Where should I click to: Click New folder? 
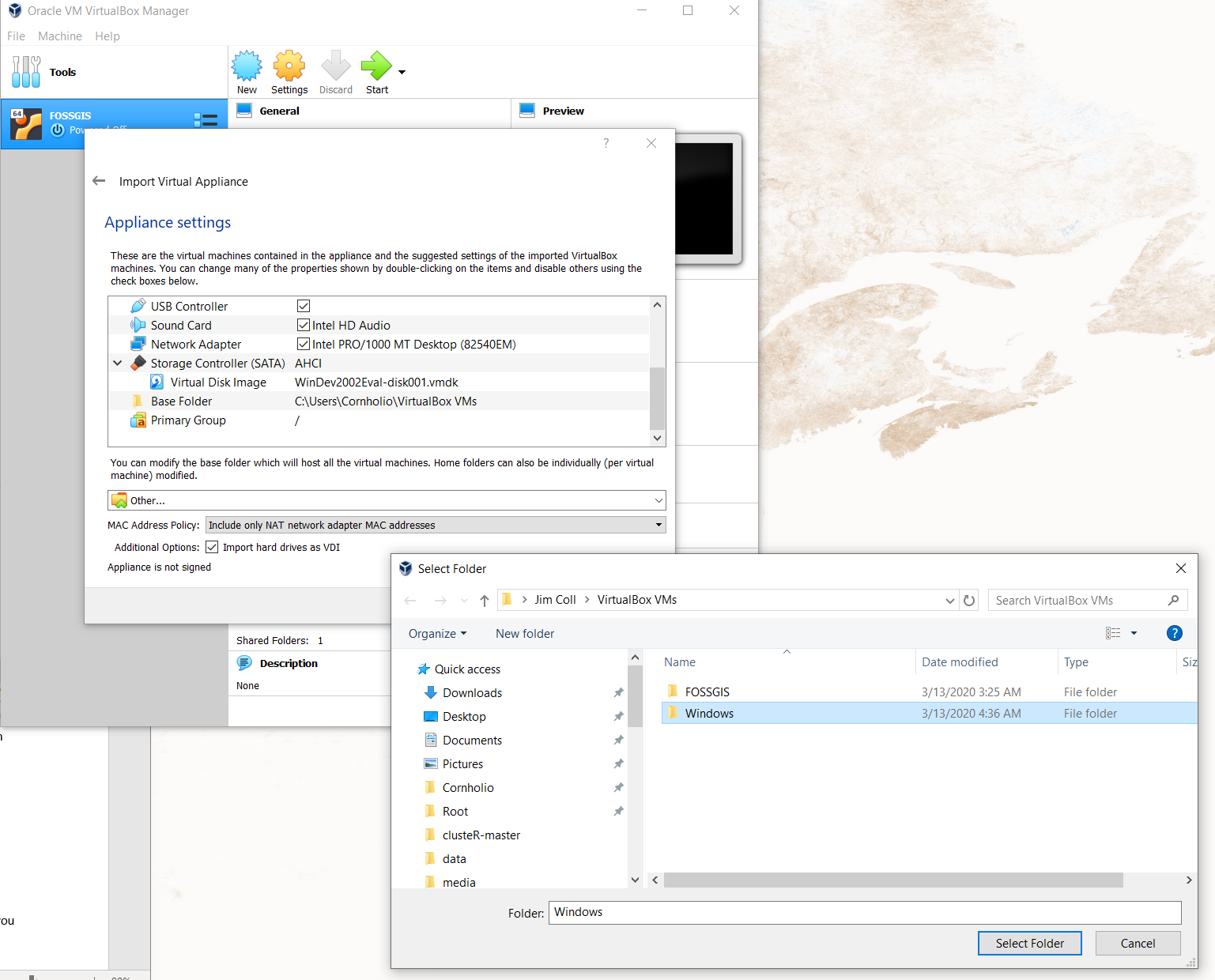click(525, 633)
